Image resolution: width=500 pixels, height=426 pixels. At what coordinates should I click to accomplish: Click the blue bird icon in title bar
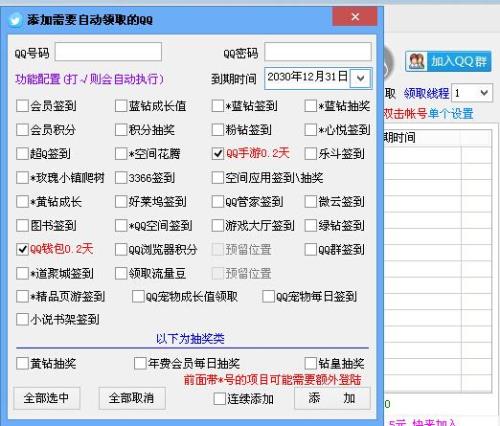point(15,20)
